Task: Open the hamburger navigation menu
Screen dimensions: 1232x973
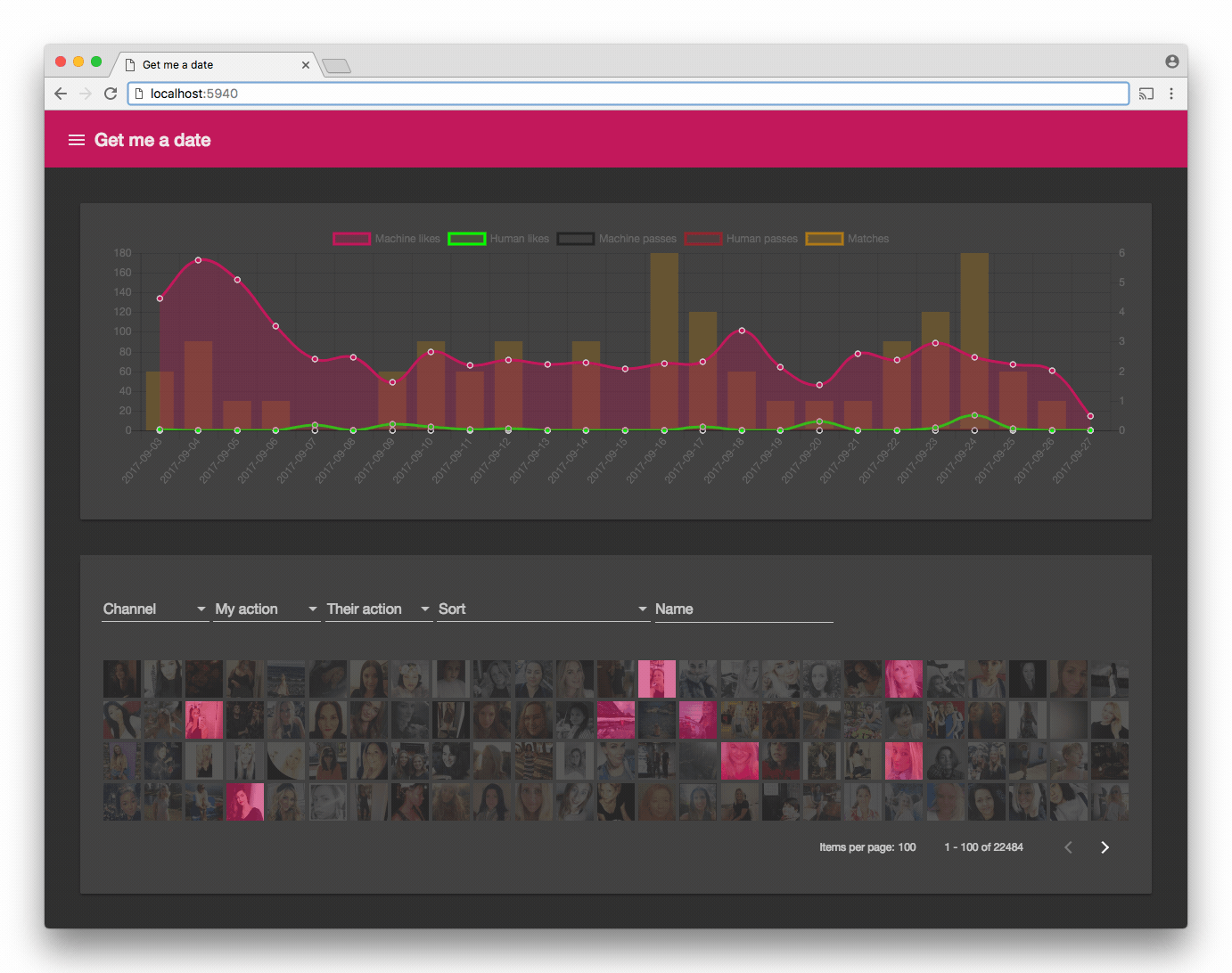Action: click(x=77, y=140)
